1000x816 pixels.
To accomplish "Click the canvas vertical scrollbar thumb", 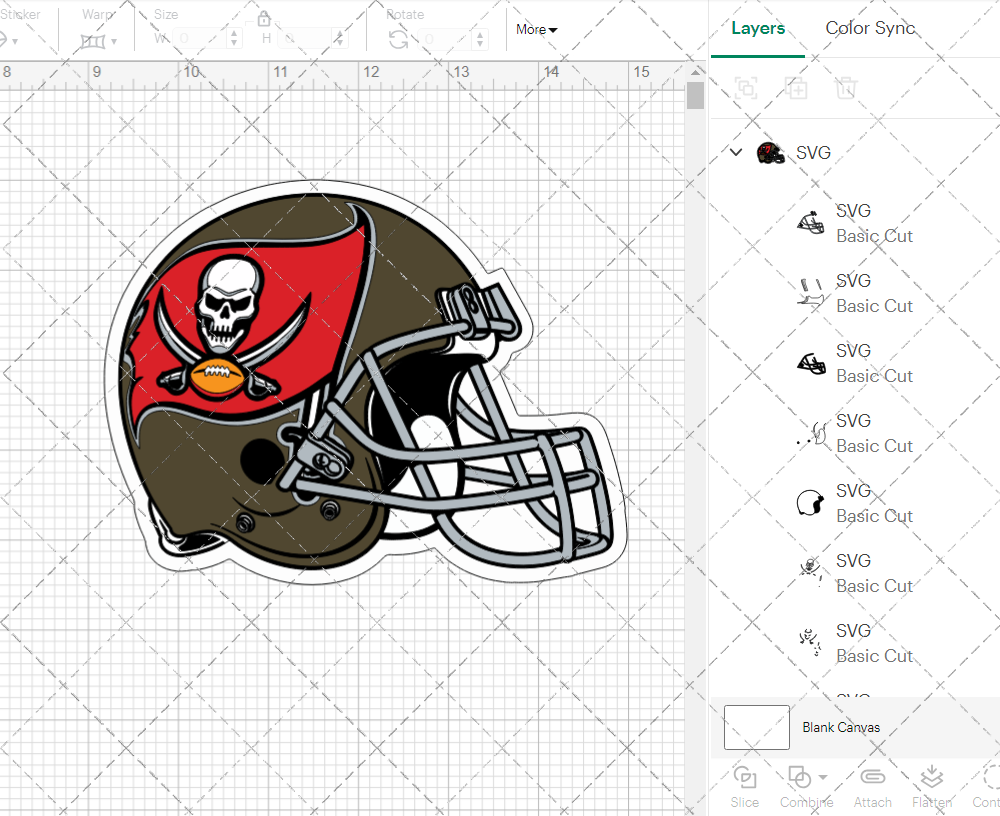I will (x=695, y=95).
